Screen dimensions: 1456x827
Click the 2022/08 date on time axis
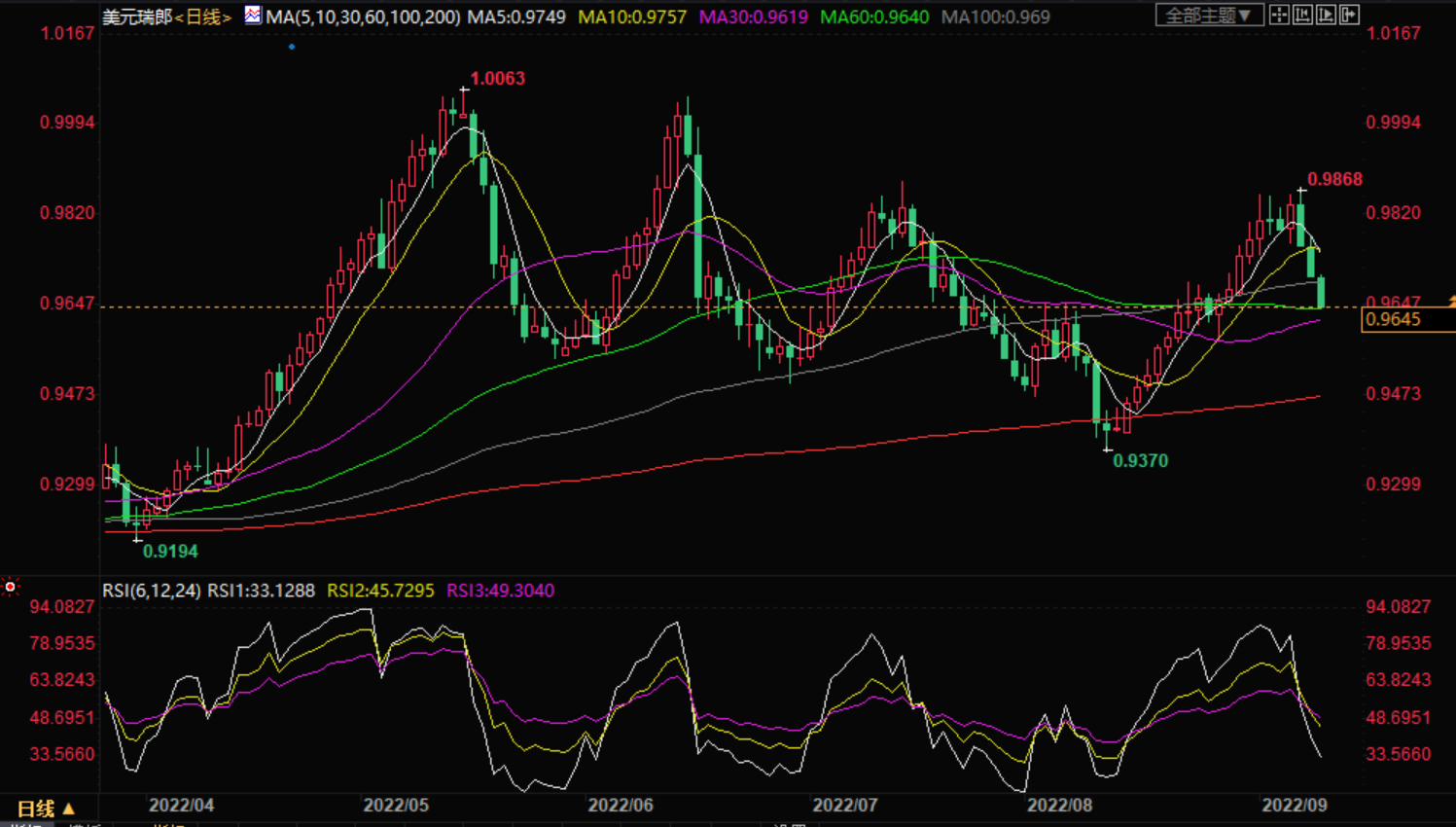pos(1059,806)
